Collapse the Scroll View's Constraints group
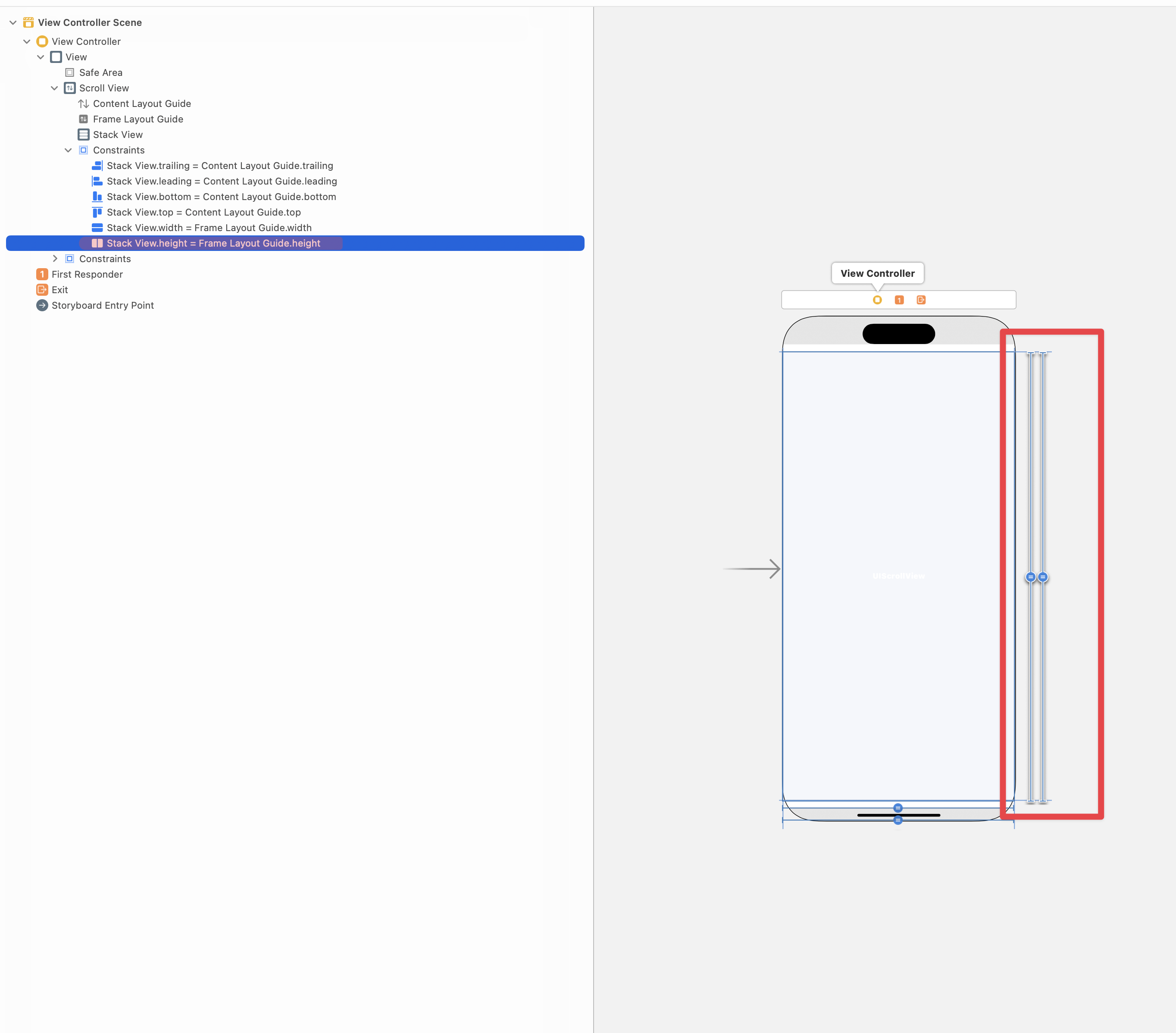1176x1033 pixels. [68, 150]
